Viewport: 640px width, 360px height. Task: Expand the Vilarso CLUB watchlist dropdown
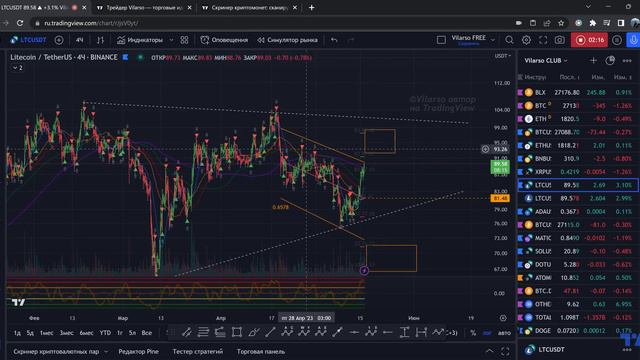pos(546,60)
